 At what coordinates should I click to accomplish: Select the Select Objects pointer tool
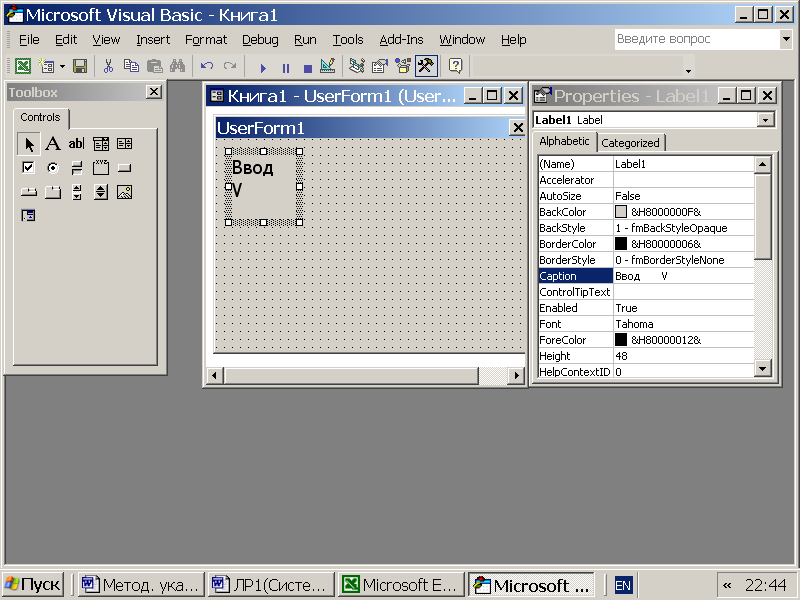[x=29, y=144]
